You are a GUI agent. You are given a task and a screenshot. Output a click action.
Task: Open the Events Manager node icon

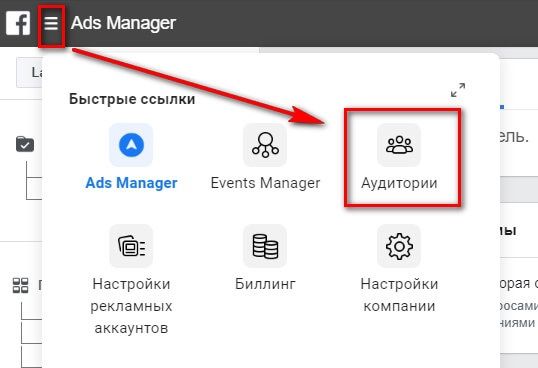point(265,145)
